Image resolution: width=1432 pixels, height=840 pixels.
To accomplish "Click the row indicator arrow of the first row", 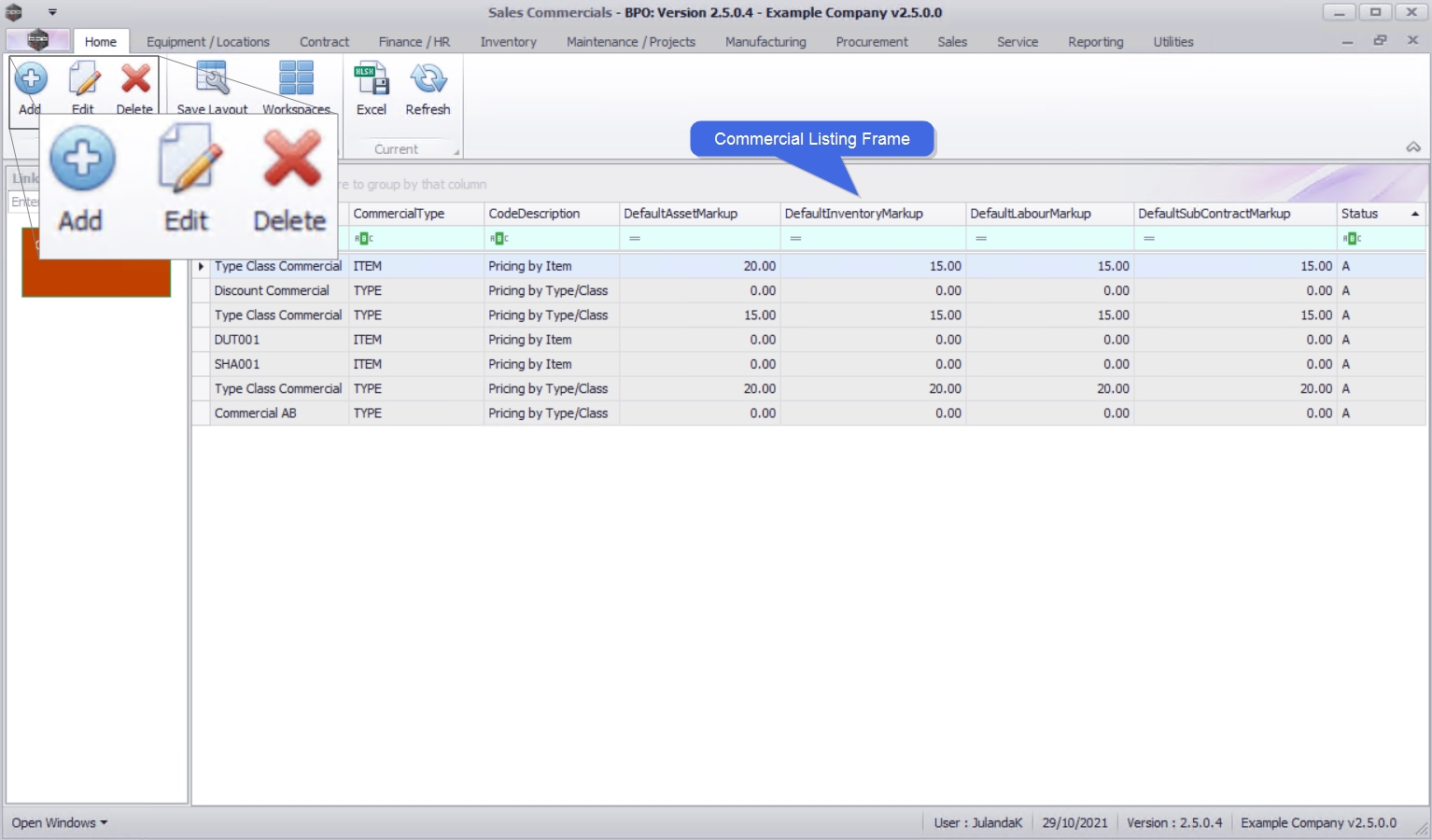I will point(201,266).
